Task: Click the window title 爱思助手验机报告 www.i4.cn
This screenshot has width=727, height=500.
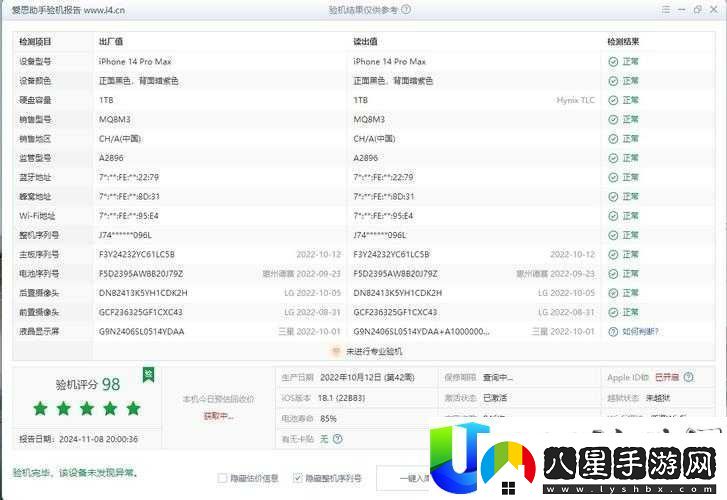Action: (68, 10)
